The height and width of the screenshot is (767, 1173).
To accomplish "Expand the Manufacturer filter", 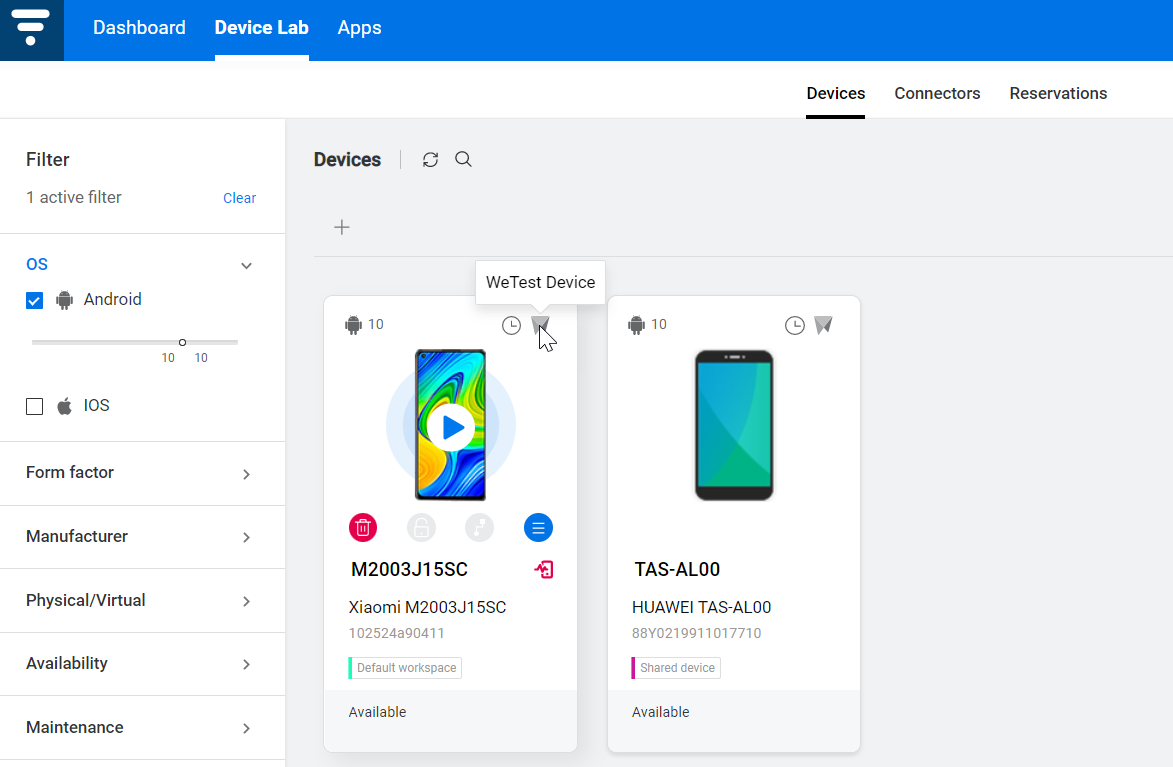I will click(x=246, y=537).
